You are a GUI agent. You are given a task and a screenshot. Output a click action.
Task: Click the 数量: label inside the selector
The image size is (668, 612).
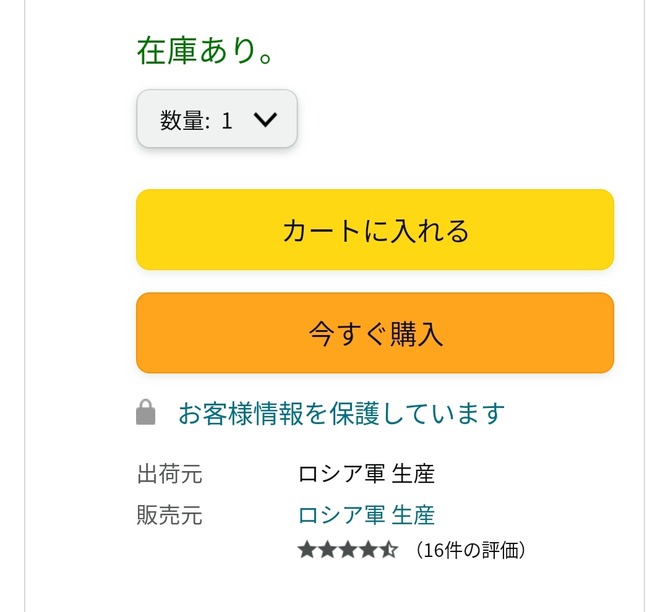tap(185, 121)
